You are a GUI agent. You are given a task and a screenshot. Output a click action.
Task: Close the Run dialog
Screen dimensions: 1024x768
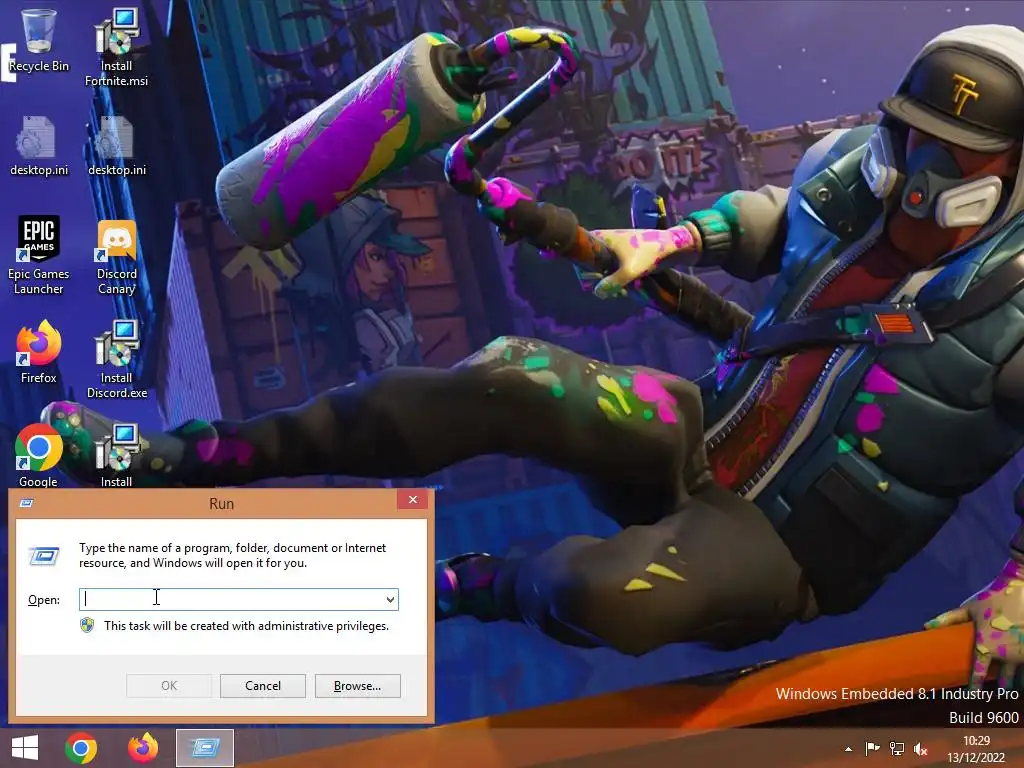pyautogui.click(x=413, y=500)
